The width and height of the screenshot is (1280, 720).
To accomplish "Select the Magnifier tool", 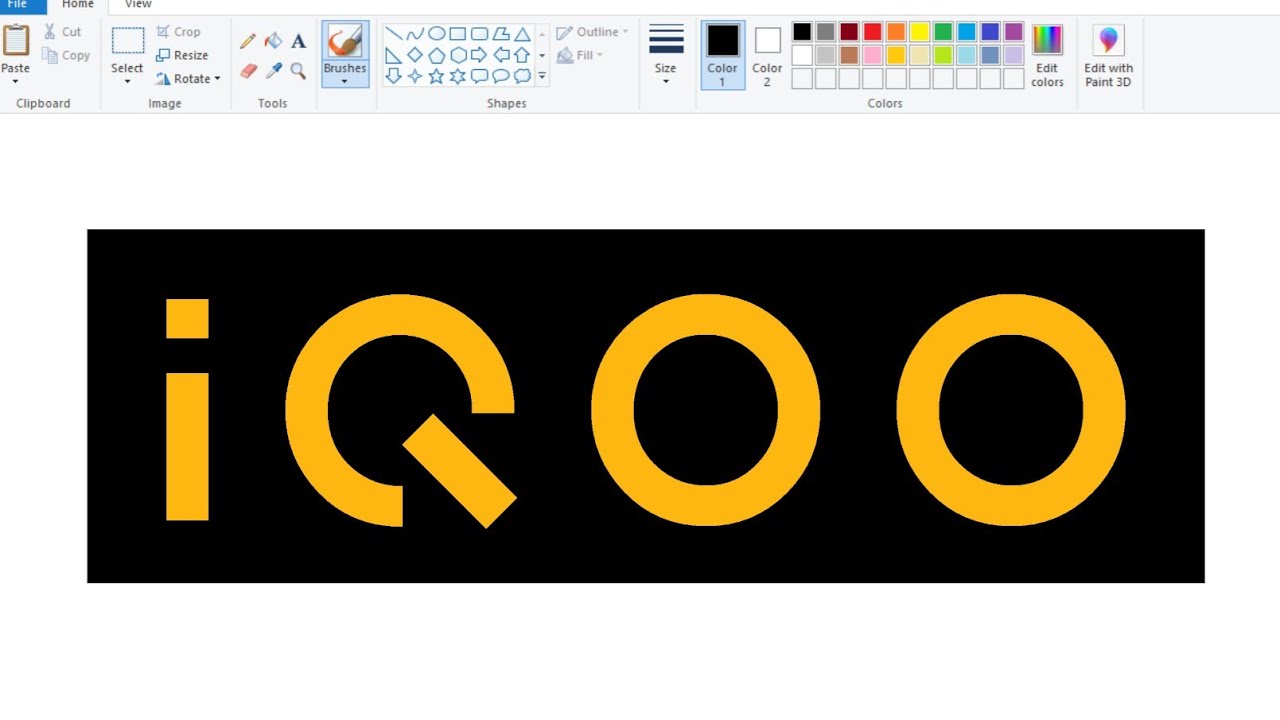I will click(x=298, y=71).
